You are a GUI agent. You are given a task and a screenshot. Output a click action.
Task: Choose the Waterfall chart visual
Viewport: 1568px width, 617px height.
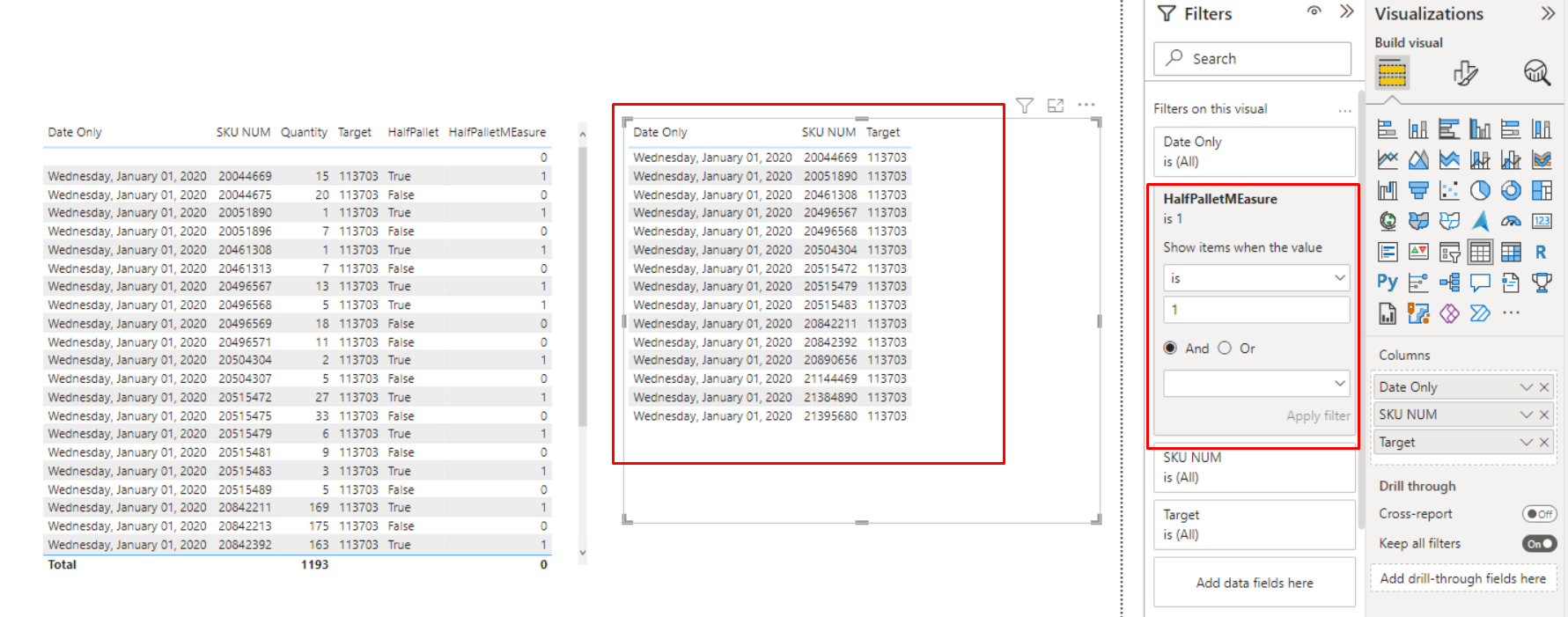tap(1388, 190)
